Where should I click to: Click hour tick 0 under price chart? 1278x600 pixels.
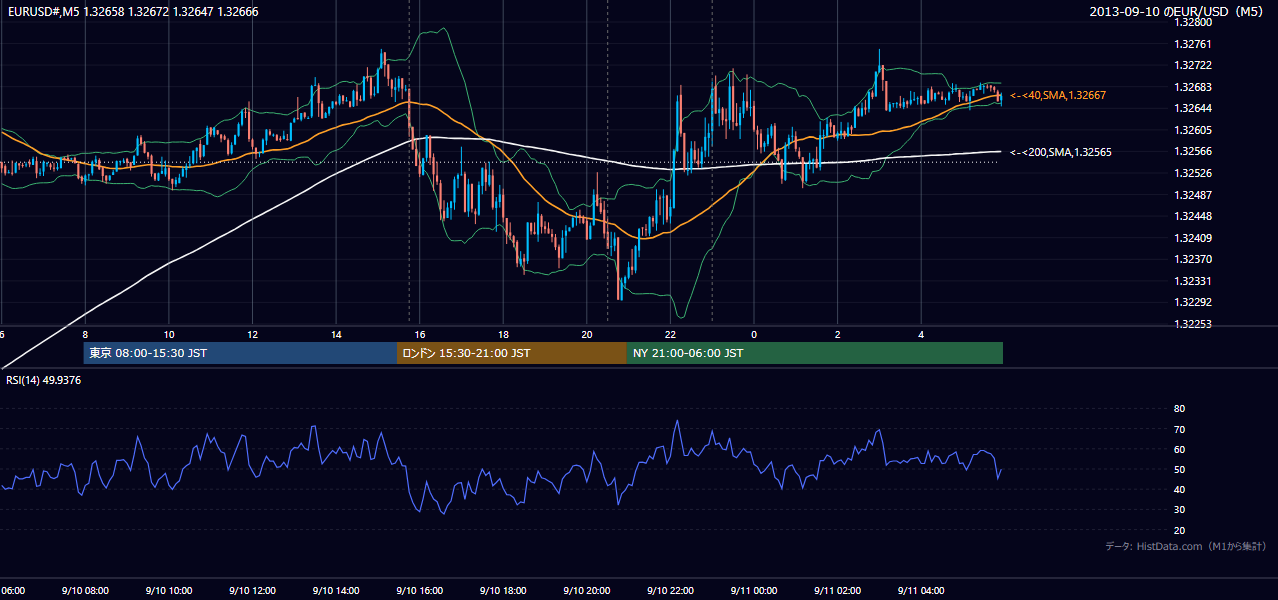point(754,335)
